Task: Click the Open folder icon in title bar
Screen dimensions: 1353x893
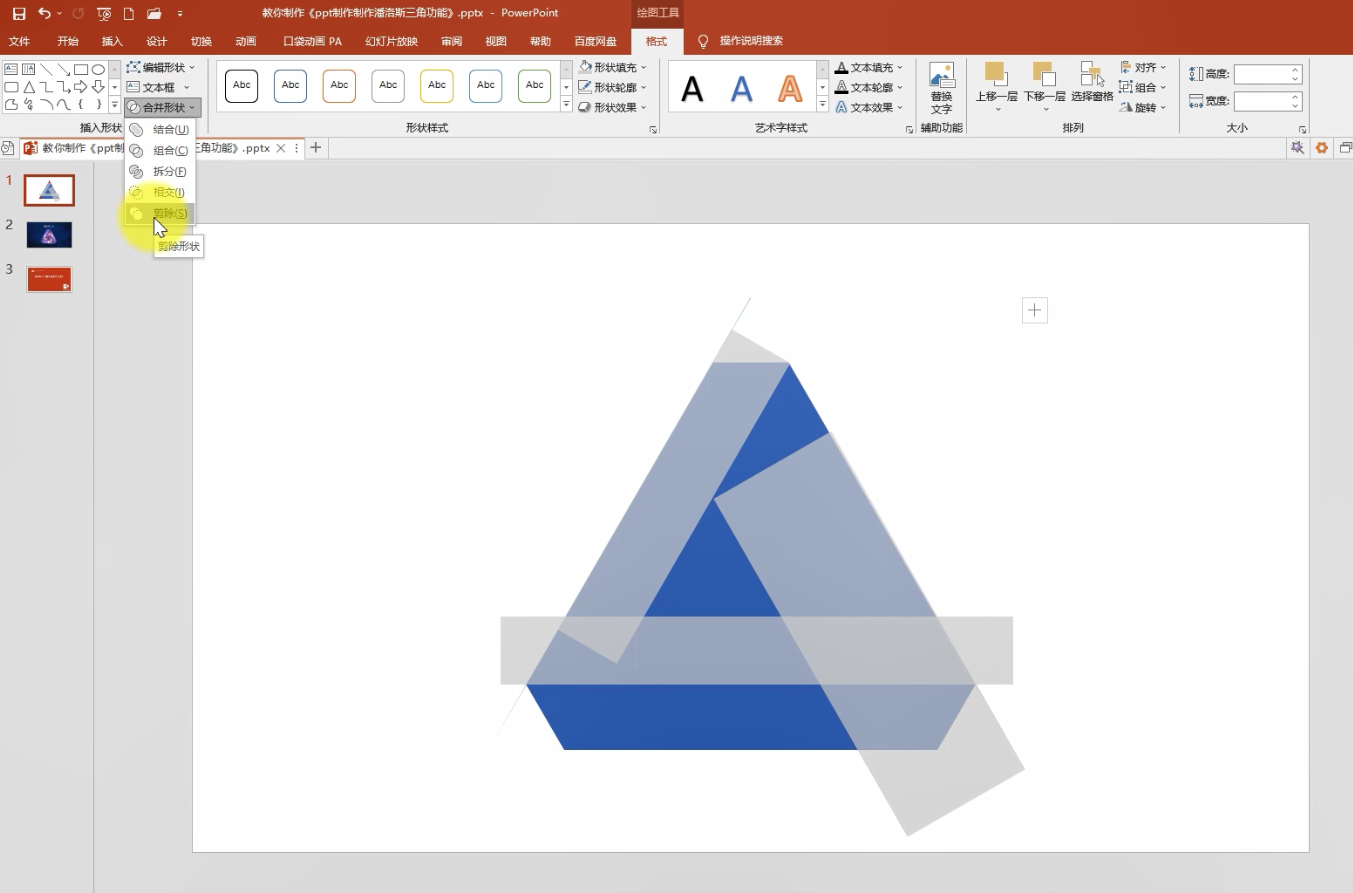Action: 153,13
